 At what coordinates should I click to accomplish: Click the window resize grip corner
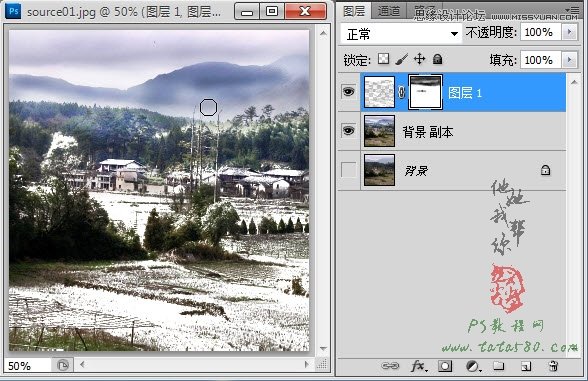click(322, 364)
